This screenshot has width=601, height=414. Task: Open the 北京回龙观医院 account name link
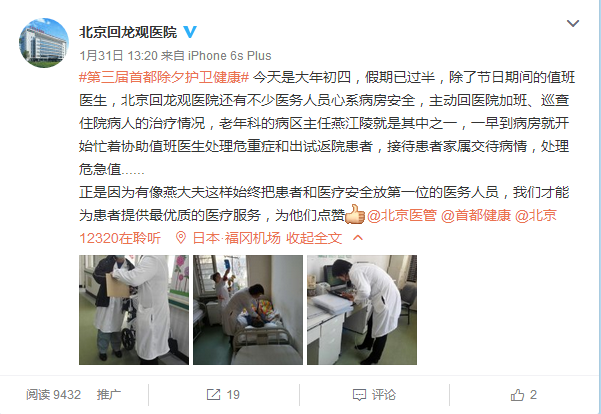pyautogui.click(x=128, y=32)
